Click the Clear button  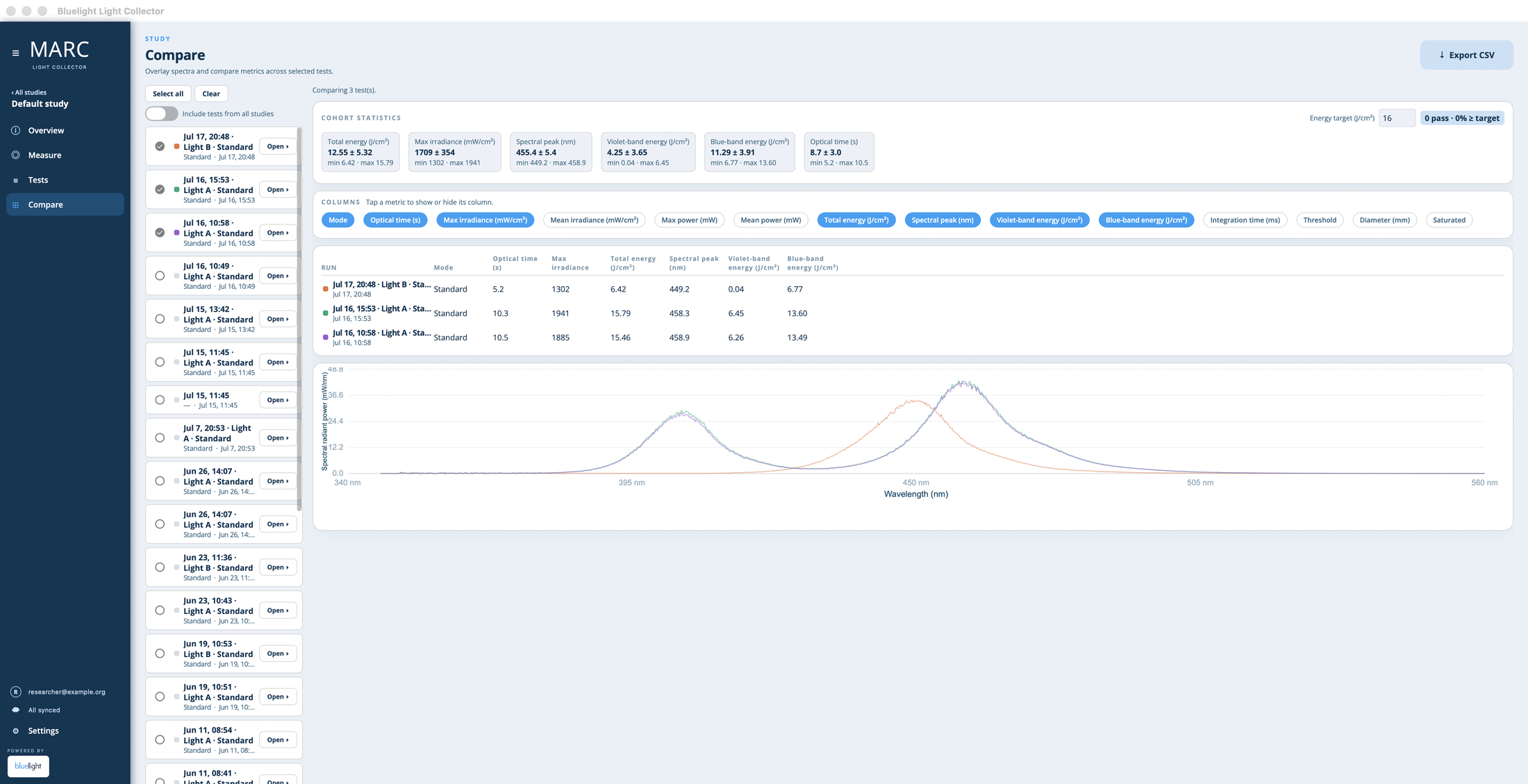[x=211, y=94]
